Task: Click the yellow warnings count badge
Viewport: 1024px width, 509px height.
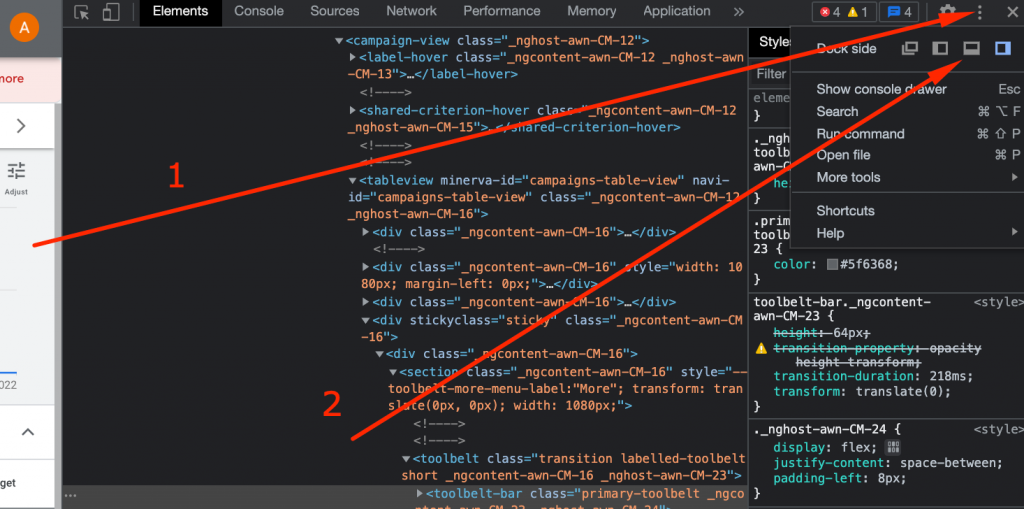Action: click(857, 12)
